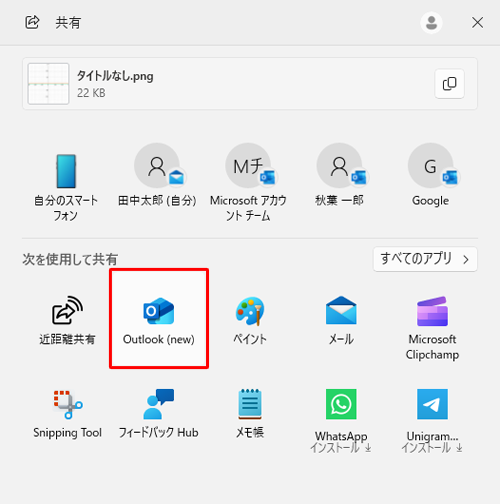Copy the file using copy icon

(449, 84)
